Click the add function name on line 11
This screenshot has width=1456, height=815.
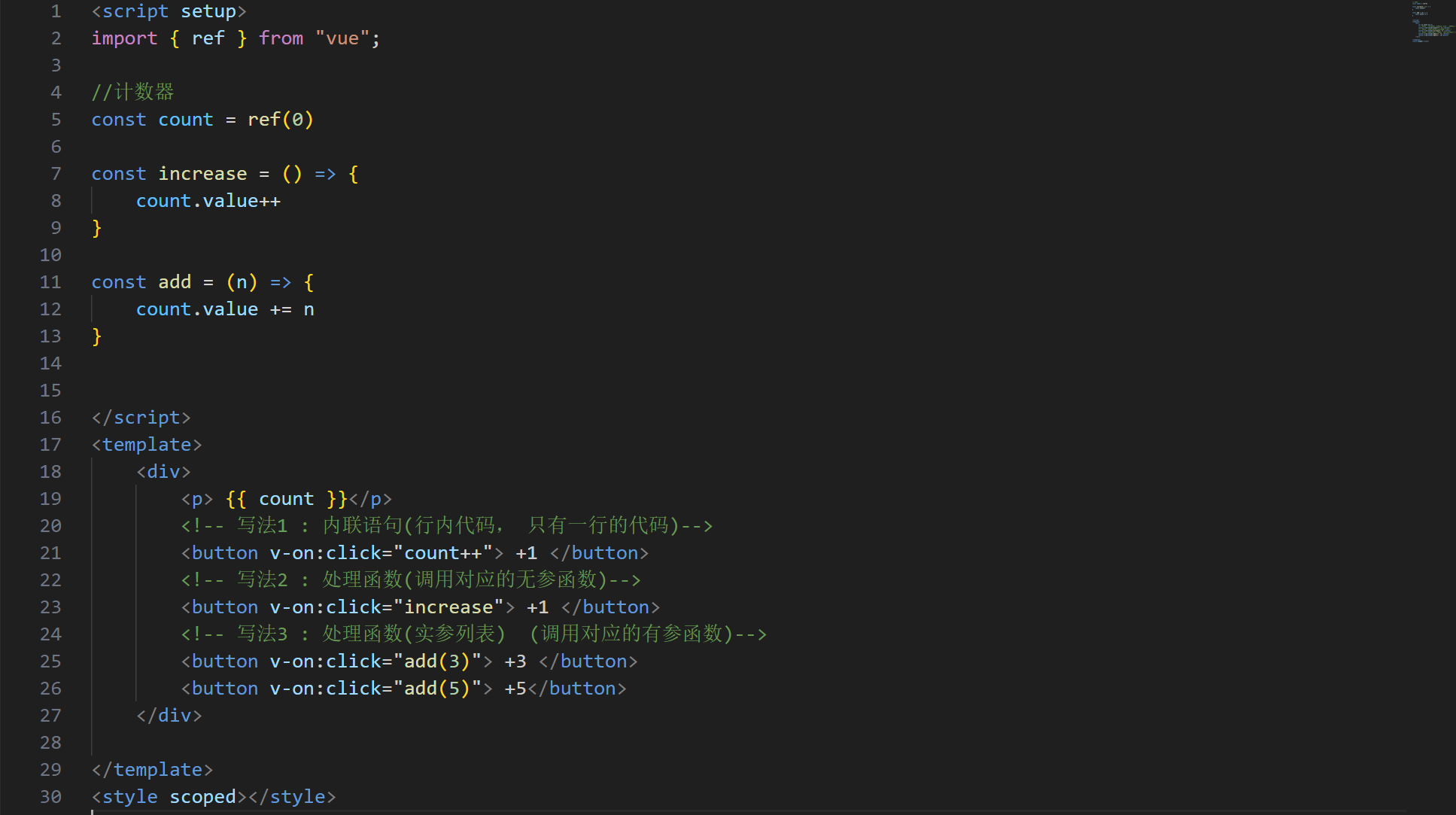pyautogui.click(x=175, y=282)
